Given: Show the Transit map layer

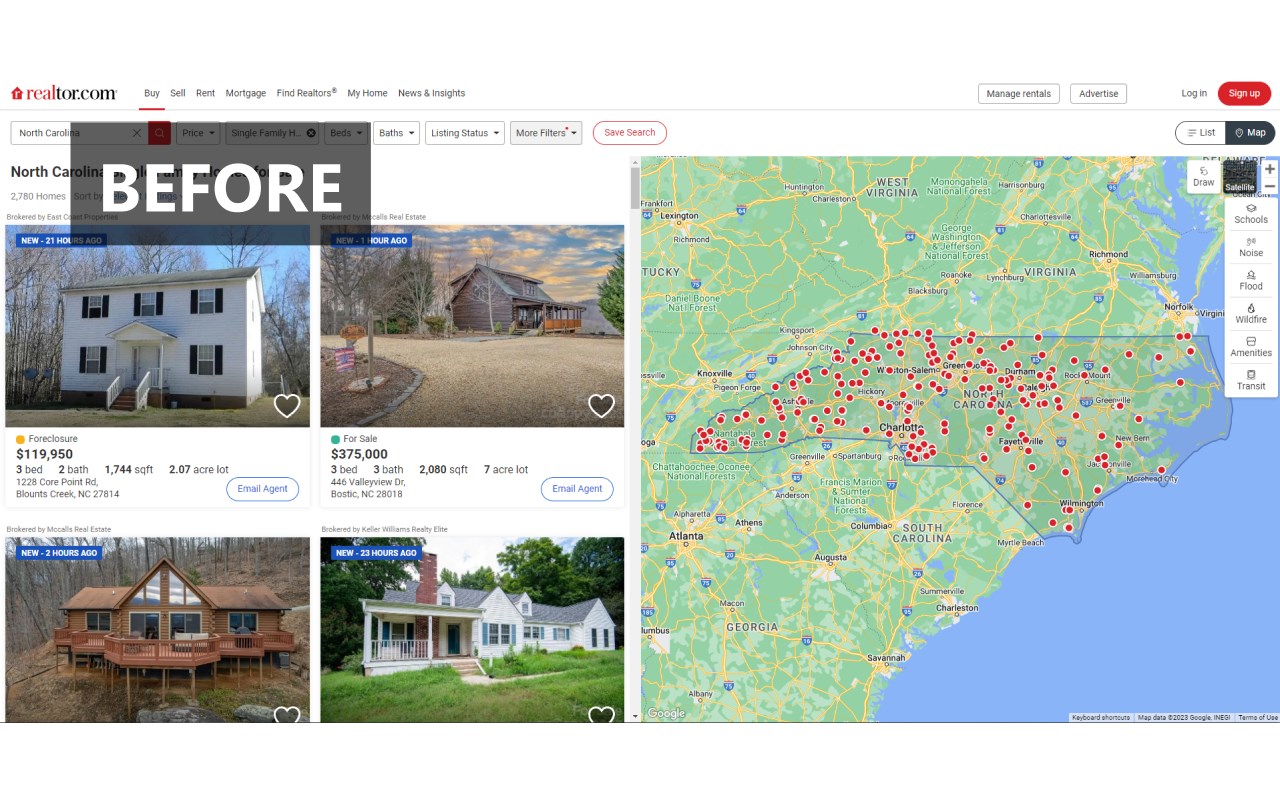Looking at the screenshot, I should 1251,380.
